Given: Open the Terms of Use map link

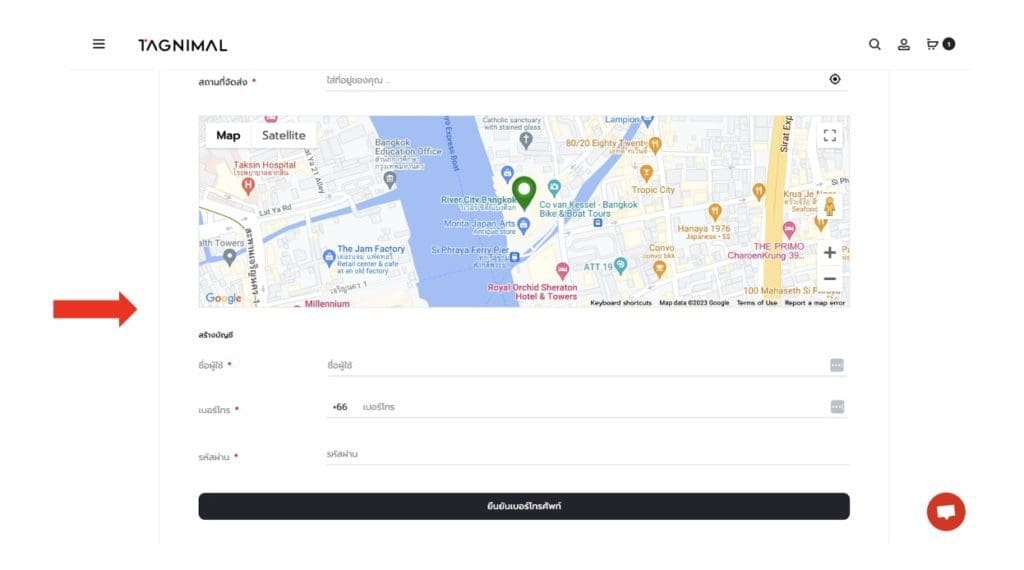Looking at the screenshot, I should click(x=756, y=303).
